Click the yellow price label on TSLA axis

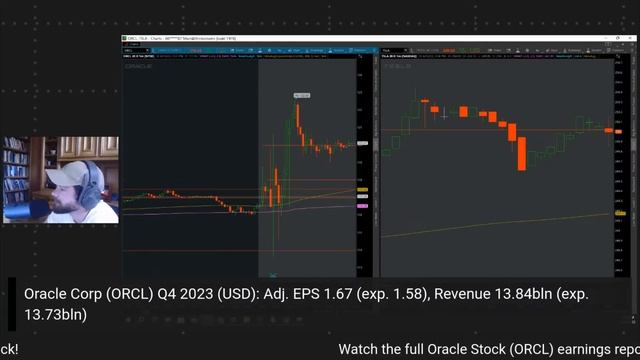click(x=620, y=213)
